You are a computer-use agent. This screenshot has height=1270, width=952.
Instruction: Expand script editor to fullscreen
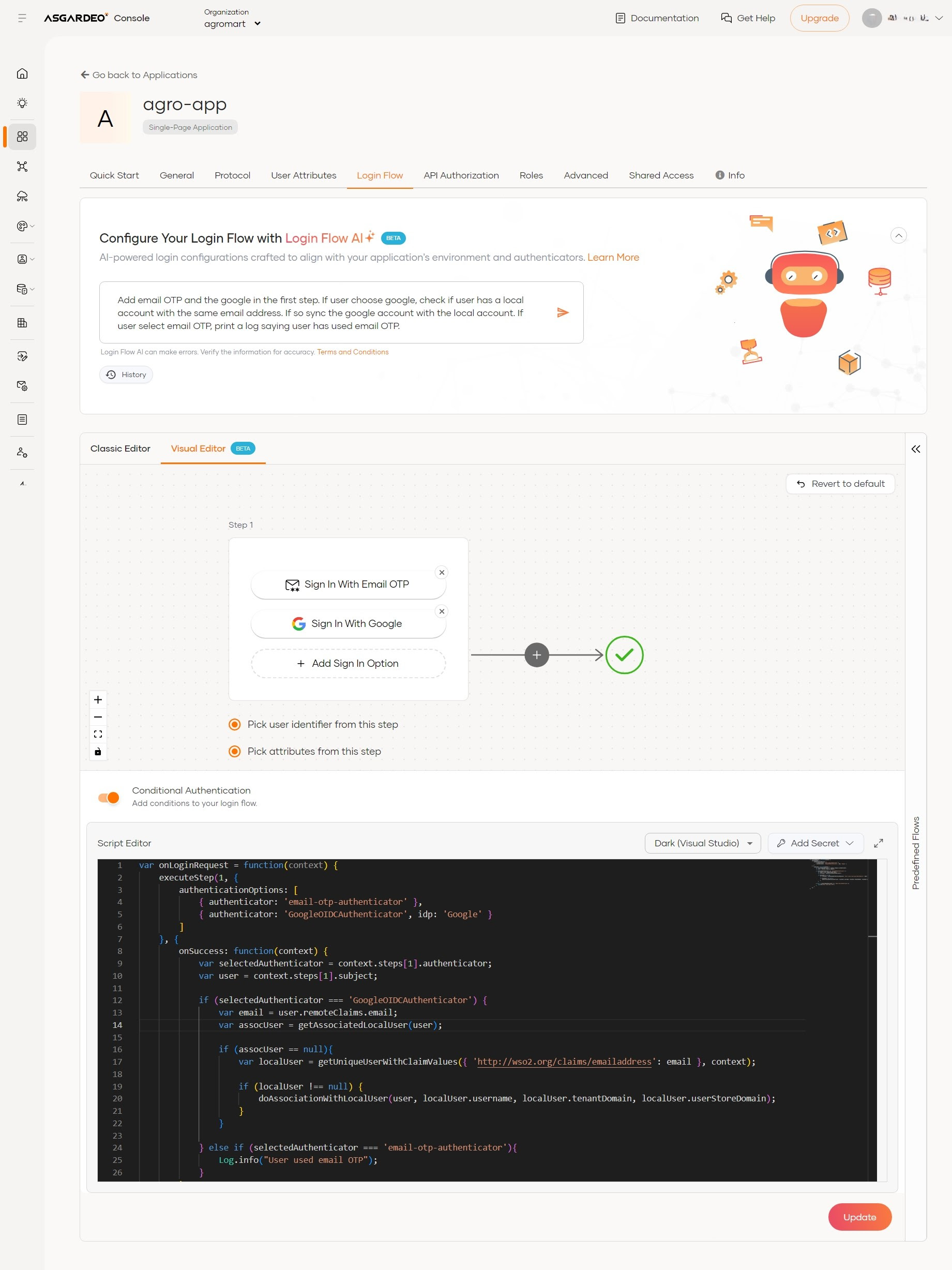(878, 843)
